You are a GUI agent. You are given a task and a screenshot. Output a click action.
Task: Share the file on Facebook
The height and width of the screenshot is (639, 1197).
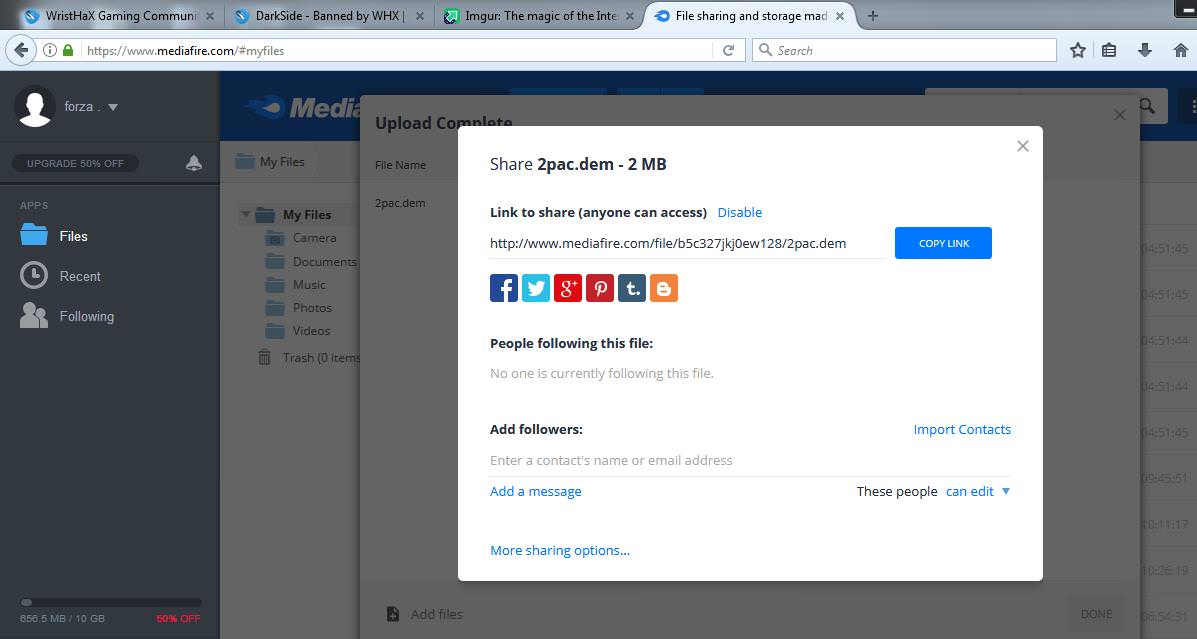504,288
